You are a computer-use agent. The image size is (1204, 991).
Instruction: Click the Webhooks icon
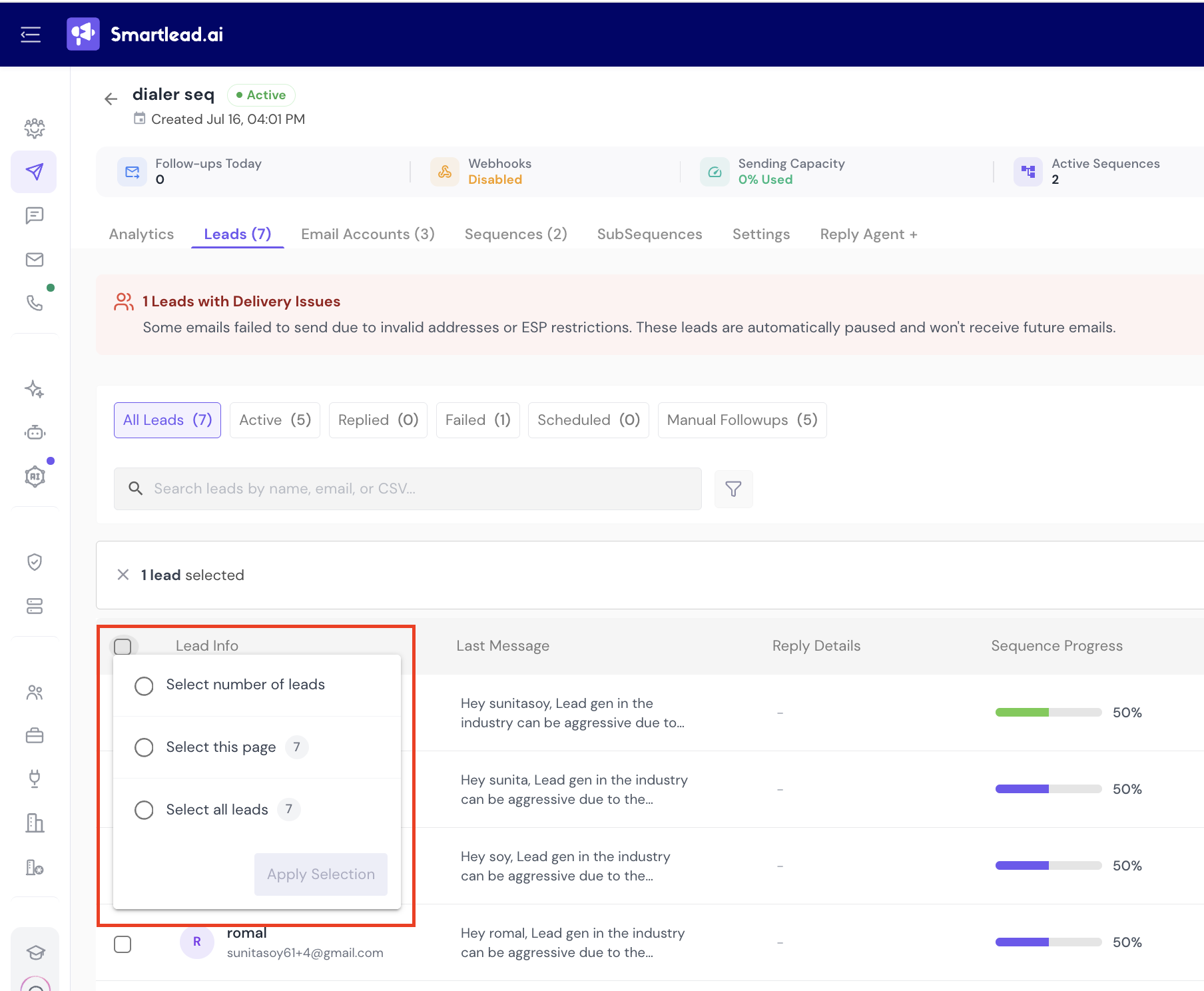pyautogui.click(x=445, y=172)
